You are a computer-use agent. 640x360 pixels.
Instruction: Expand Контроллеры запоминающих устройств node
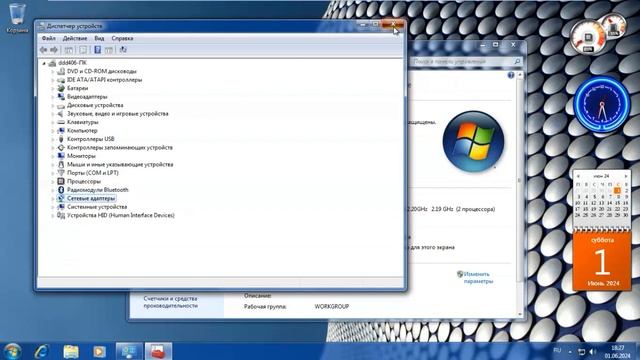(x=53, y=148)
